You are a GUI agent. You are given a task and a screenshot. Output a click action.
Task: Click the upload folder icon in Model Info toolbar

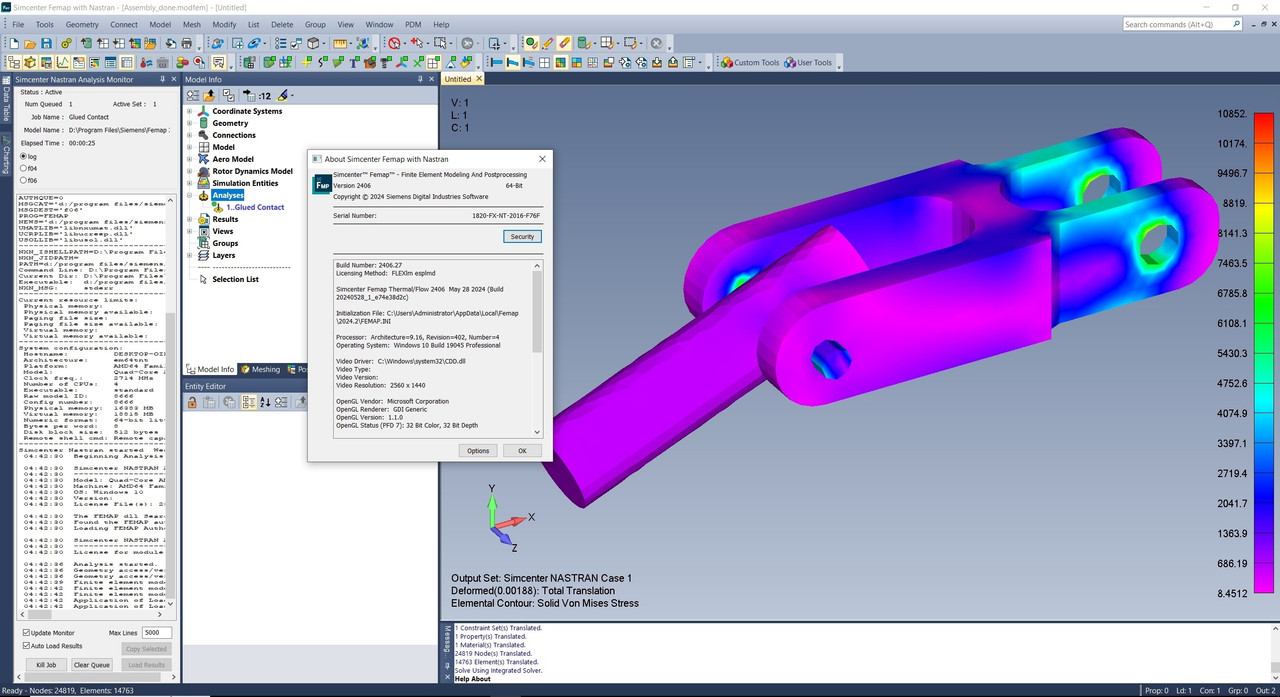(210, 95)
